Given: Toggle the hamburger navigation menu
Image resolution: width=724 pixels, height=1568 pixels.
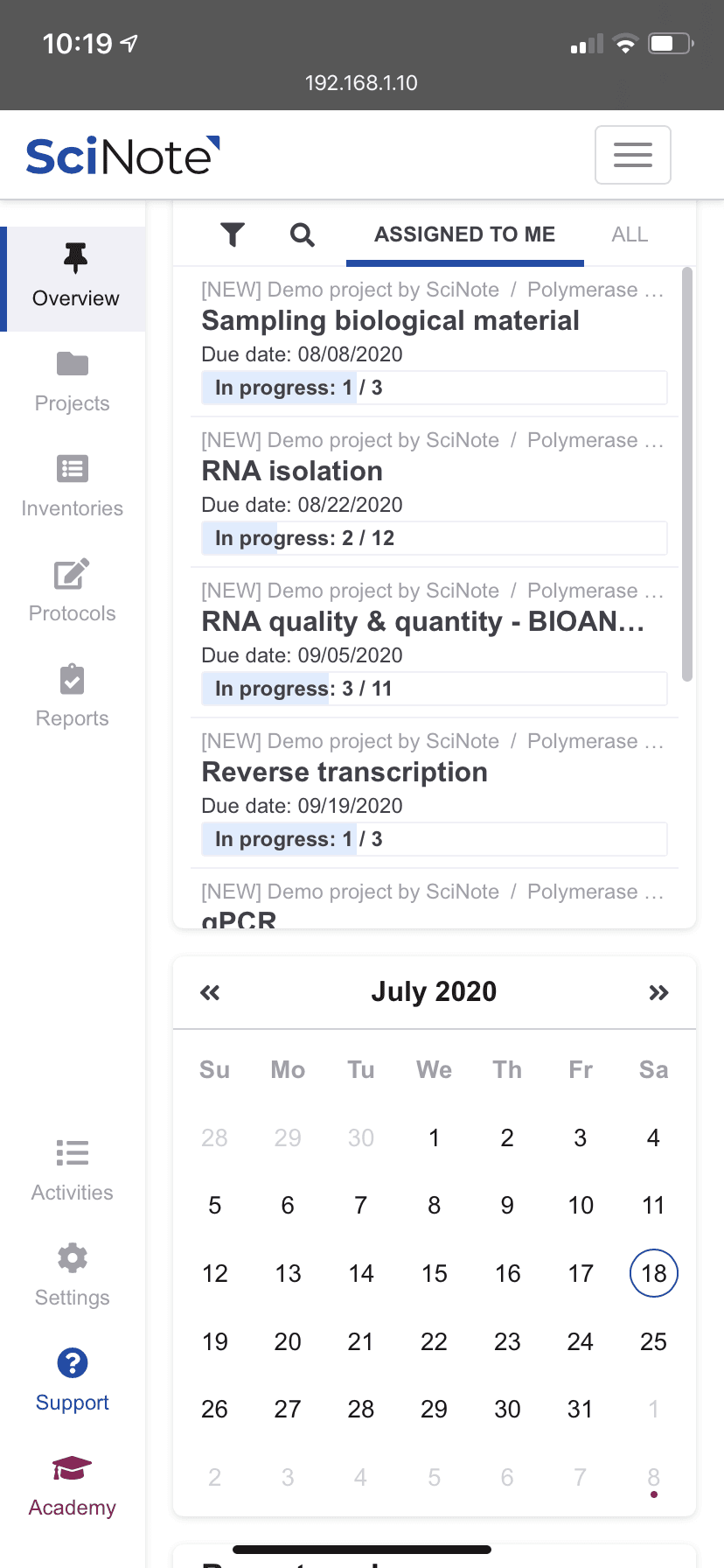Looking at the screenshot, I should [x=633, y=155].
